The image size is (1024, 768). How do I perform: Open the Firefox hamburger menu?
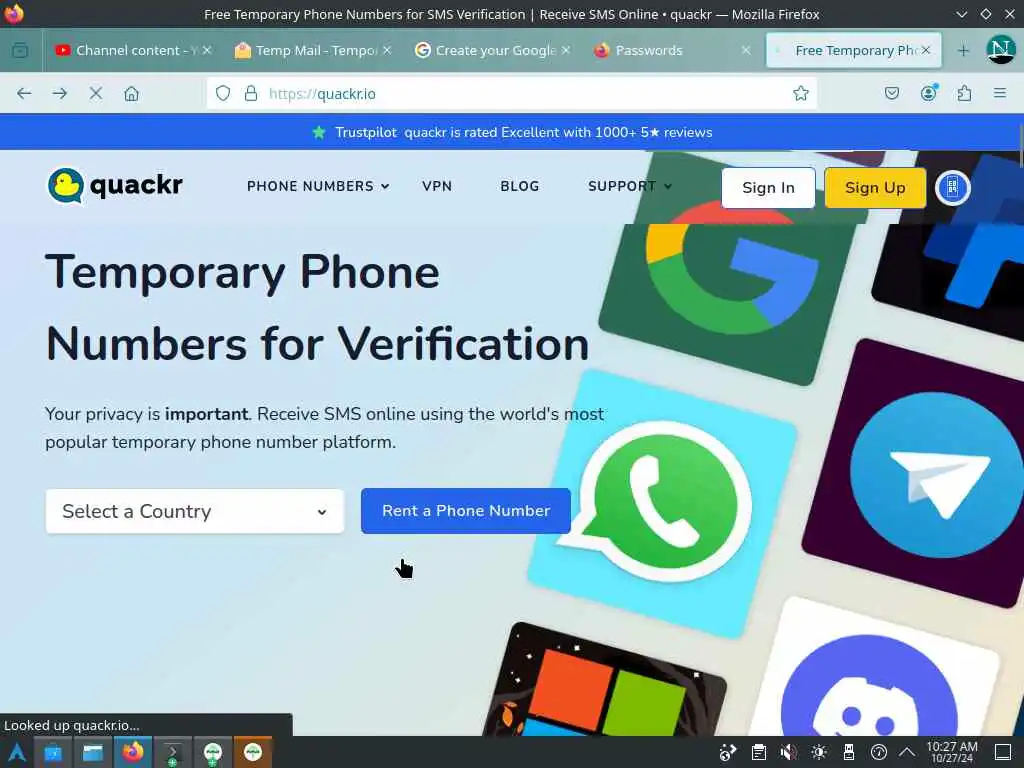pyautogui.click(x=999, y=93)
